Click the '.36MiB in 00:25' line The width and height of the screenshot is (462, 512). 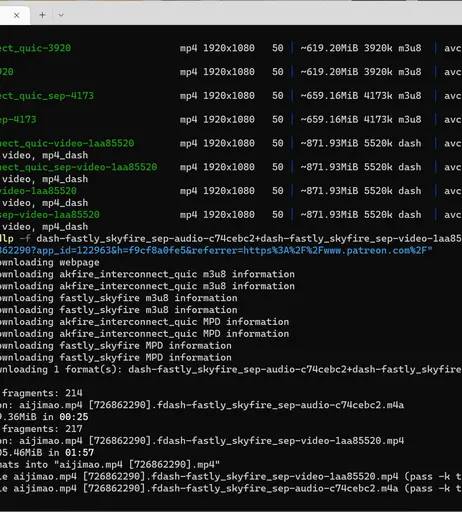point(44,417)
